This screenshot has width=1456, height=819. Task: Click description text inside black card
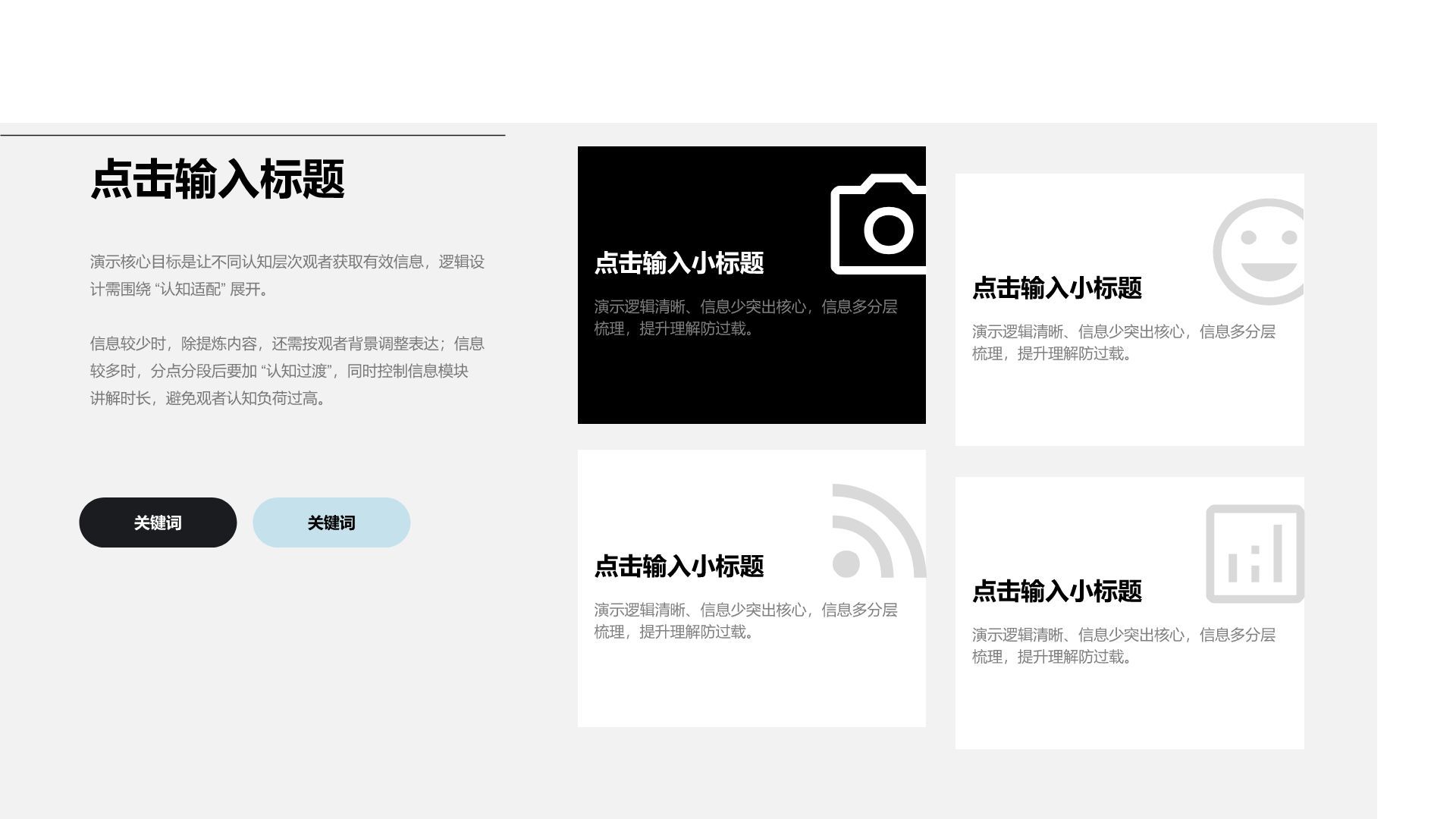745,318
